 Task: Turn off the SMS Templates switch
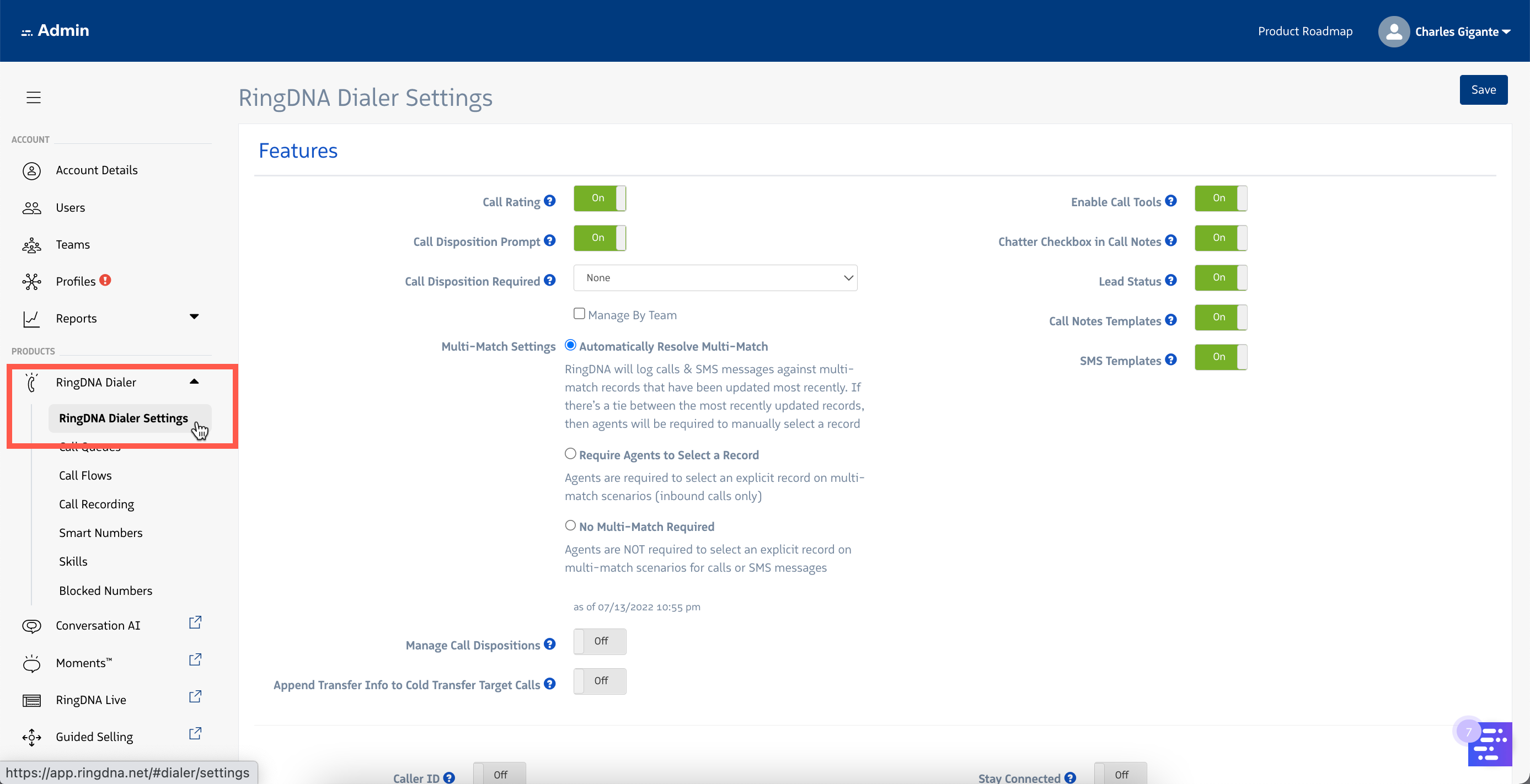coord(1221,357)
